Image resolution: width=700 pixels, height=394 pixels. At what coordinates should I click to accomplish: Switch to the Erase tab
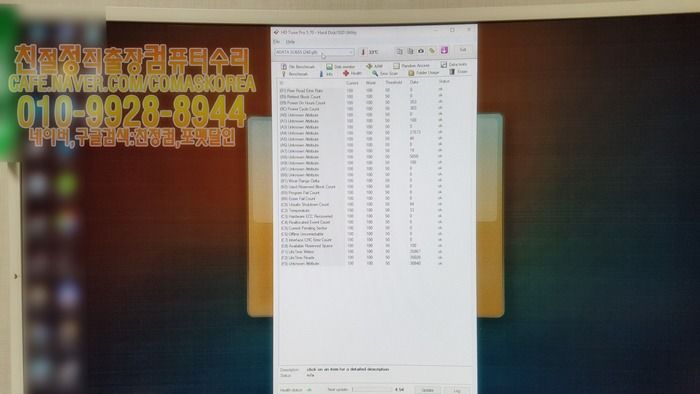(x=459, y=72)
